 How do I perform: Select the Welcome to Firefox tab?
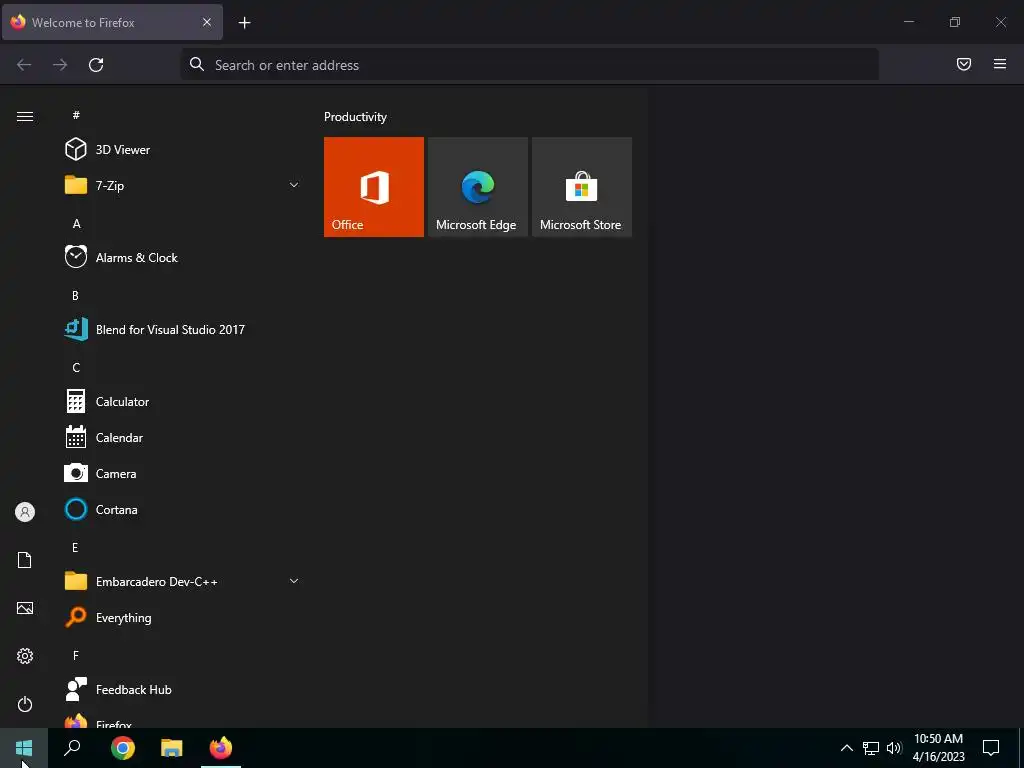pyautogui.click(x=113, y=22)
